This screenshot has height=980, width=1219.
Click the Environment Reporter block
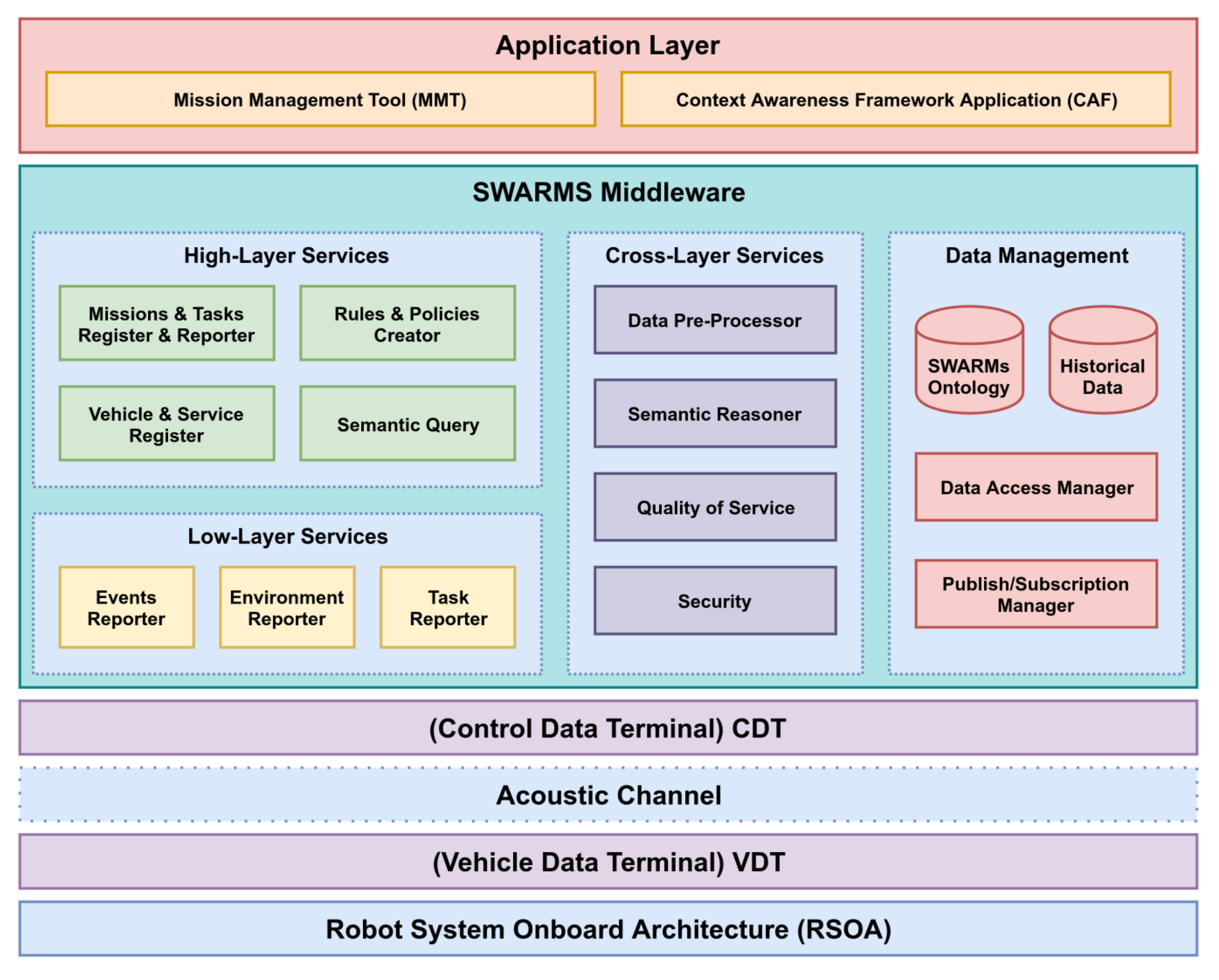pos(287,607)
